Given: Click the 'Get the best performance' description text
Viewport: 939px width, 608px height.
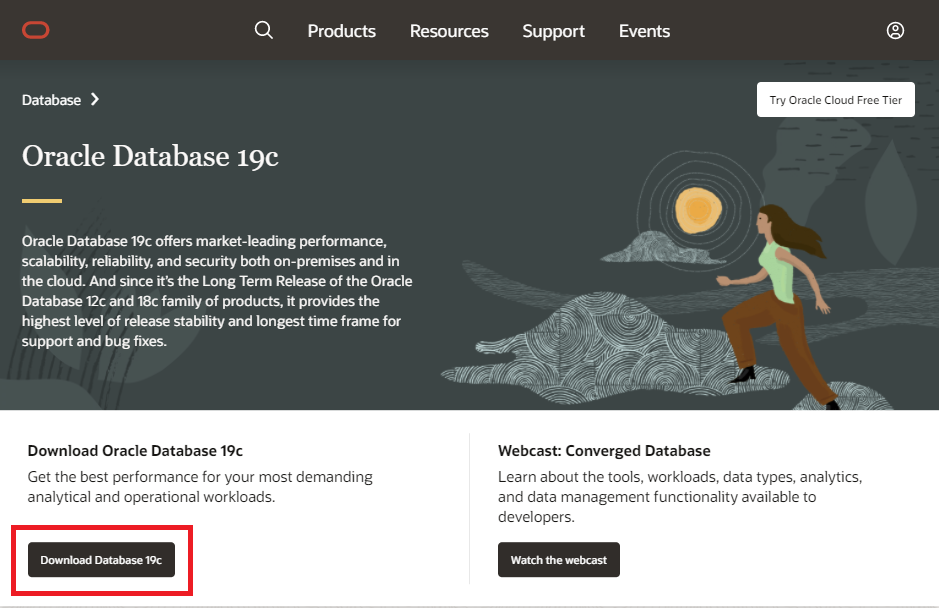Looking at the screenshot, I should [x=200, y=487].
